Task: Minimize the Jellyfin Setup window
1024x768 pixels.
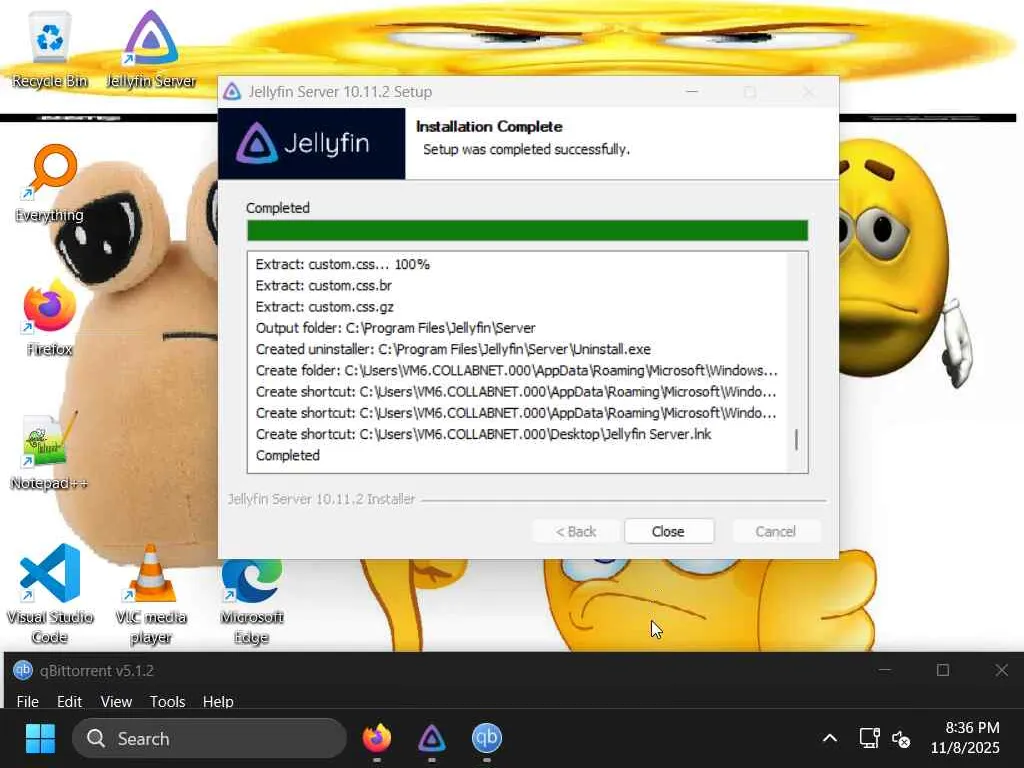Action: pos(692,91)
